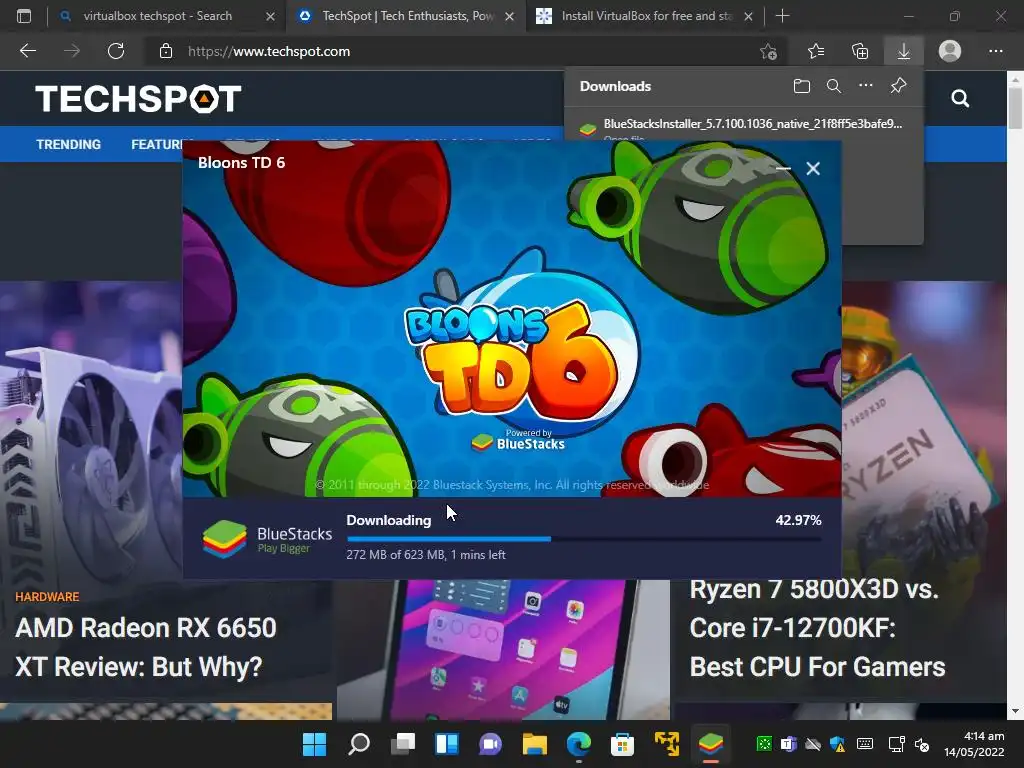Pin the Downloads panel
Viewport: 1024px width, 768px height.
(x=899, y=86)
